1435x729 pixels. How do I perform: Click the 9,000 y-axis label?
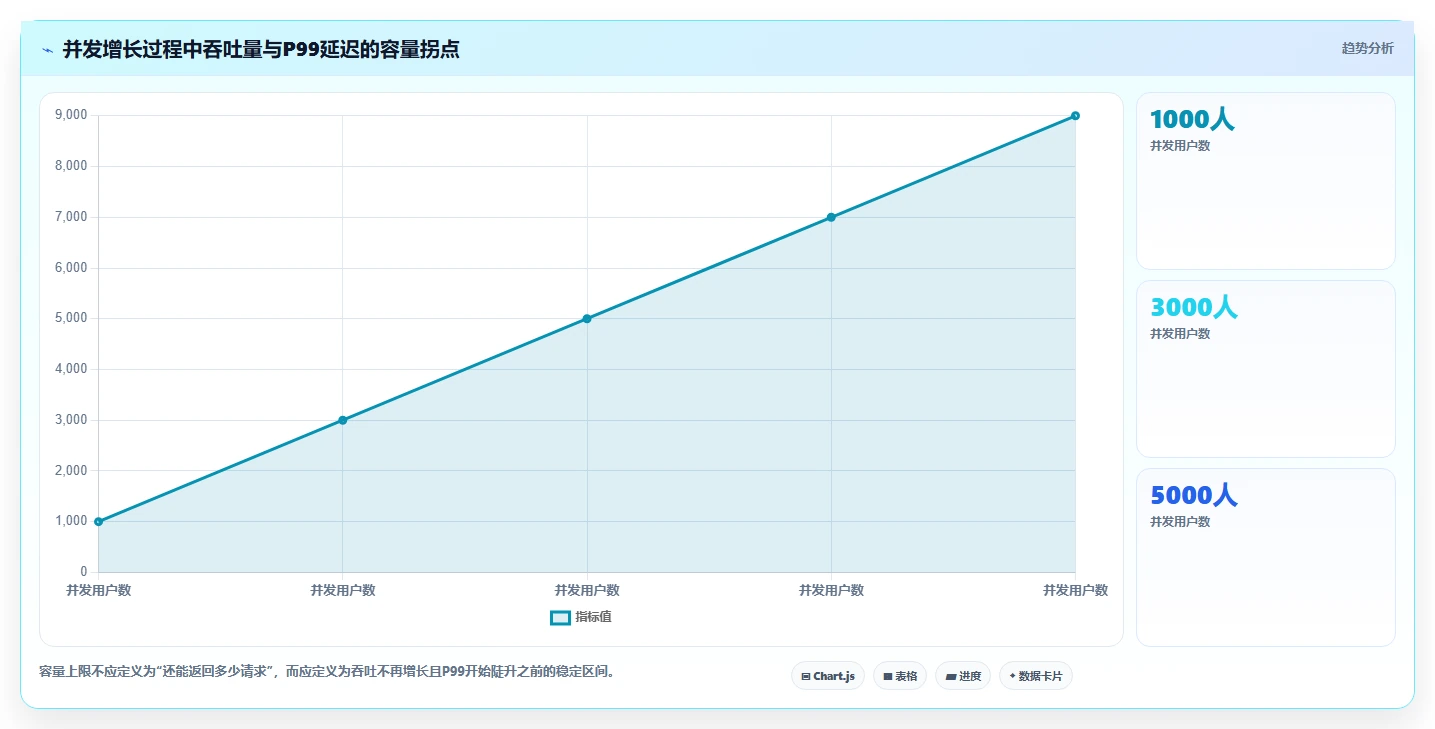(71, 115)
